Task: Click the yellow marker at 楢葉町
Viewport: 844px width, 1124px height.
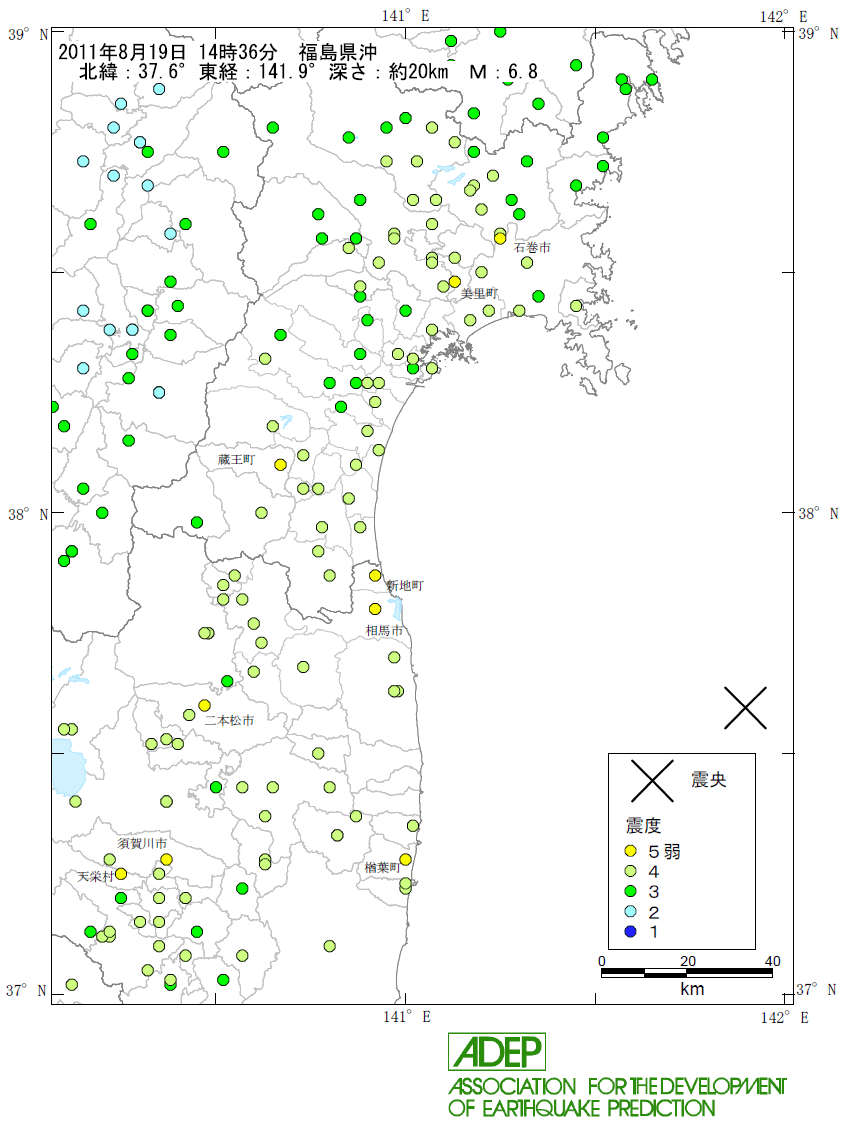Action: (405, 859)
